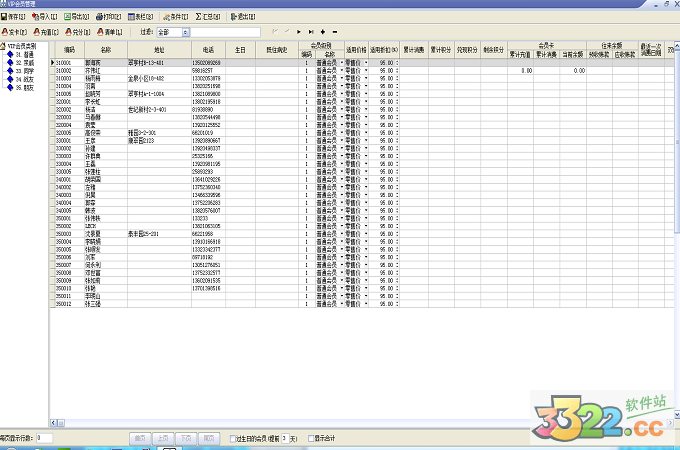Click the horizontal scrollbar right arrow
Image resolution: width=680 pixels, height=450 pixels.
point(670,423)
